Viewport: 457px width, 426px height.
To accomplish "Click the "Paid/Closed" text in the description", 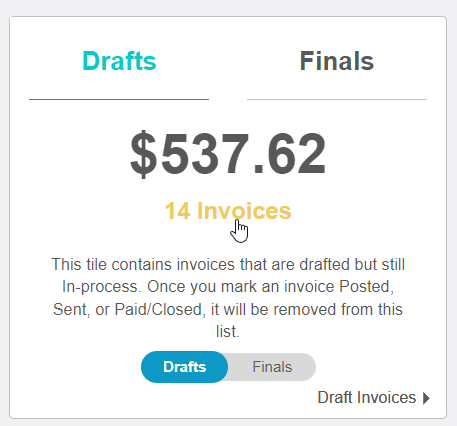I will pos(160,309).
